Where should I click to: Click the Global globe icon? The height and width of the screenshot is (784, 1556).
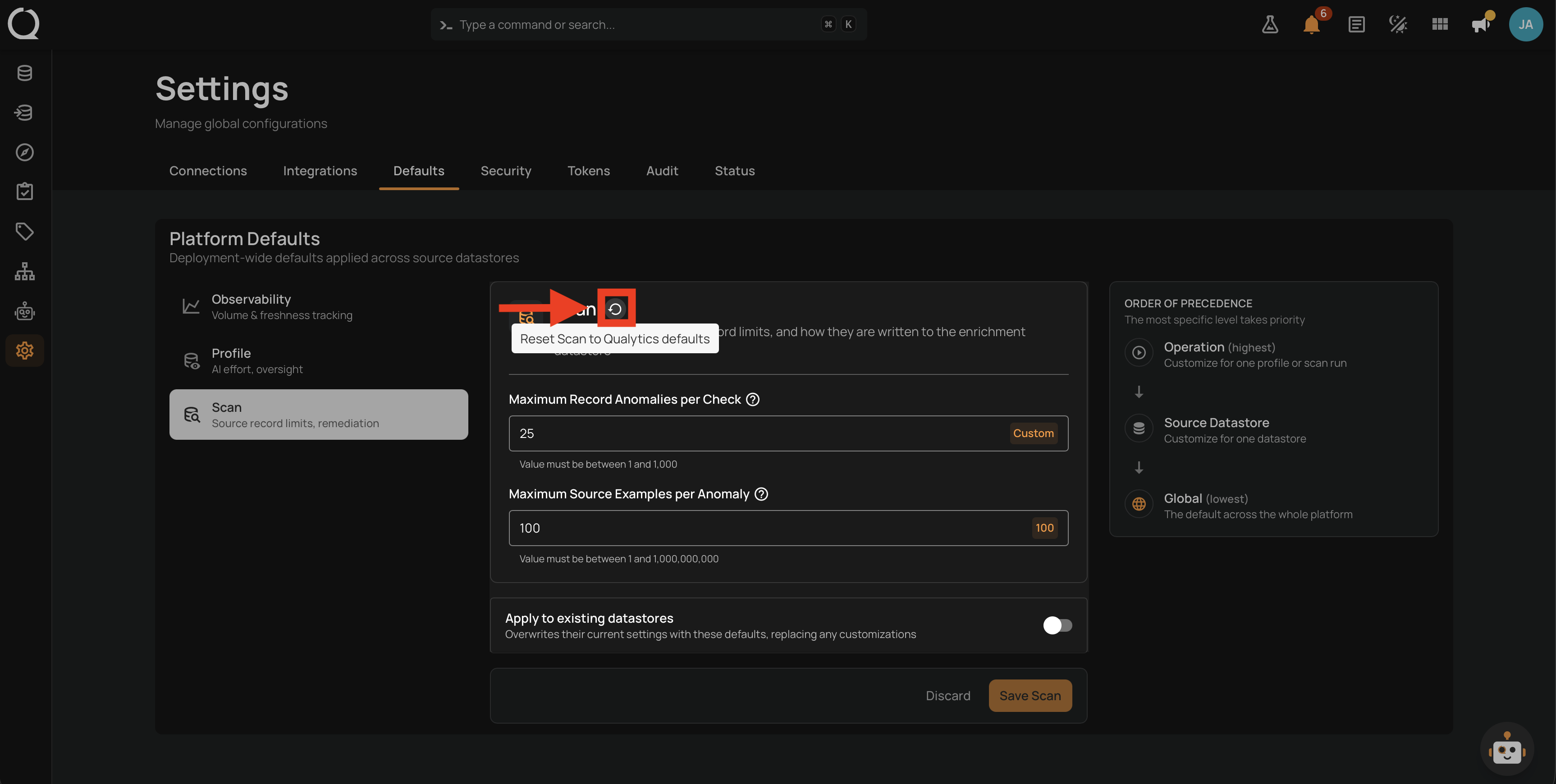[x=1139, y=504]
